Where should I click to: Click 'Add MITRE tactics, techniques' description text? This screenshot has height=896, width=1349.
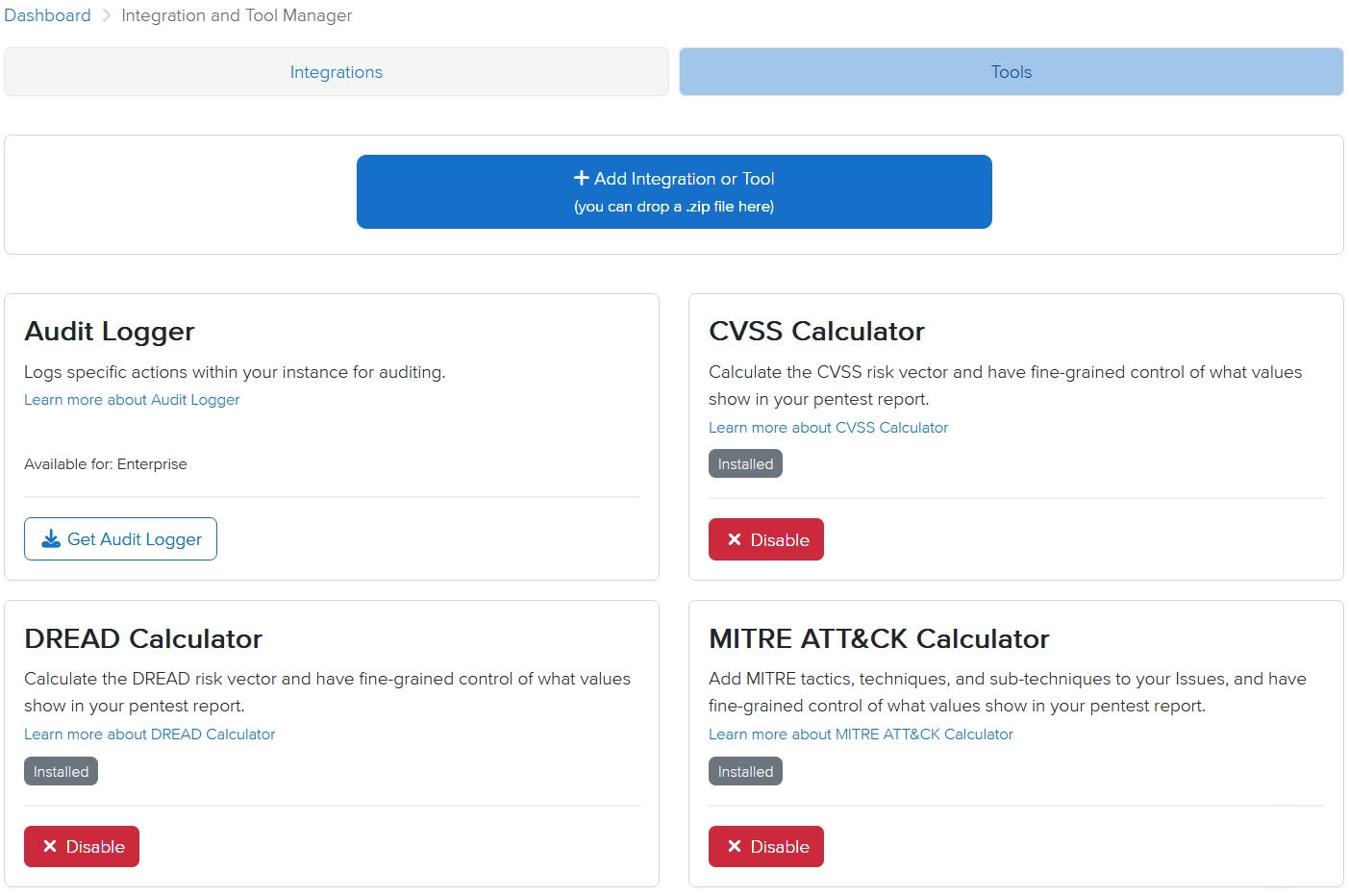pos(1007,692)
